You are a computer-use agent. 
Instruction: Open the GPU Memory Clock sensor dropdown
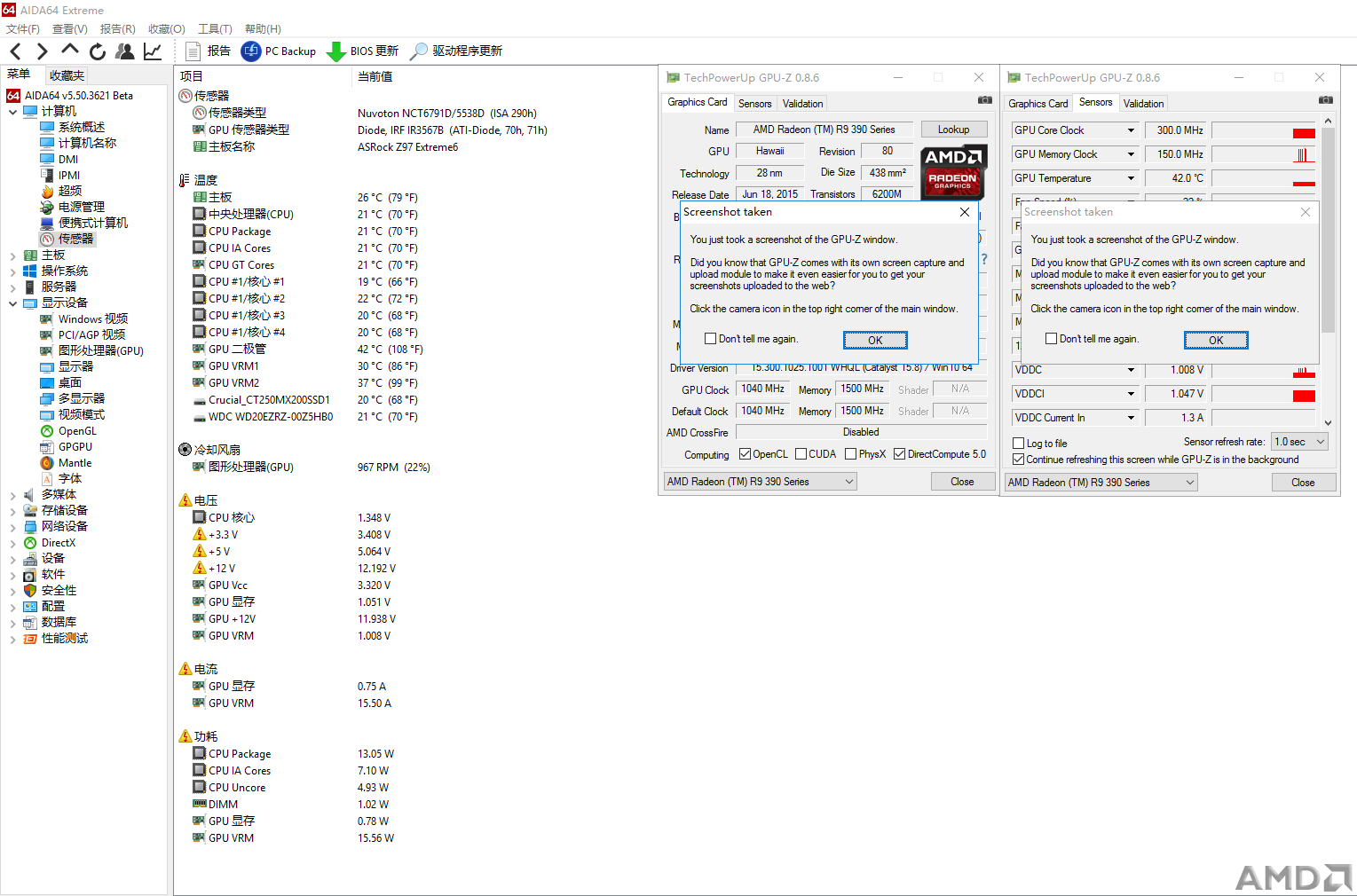point(1131,154)
